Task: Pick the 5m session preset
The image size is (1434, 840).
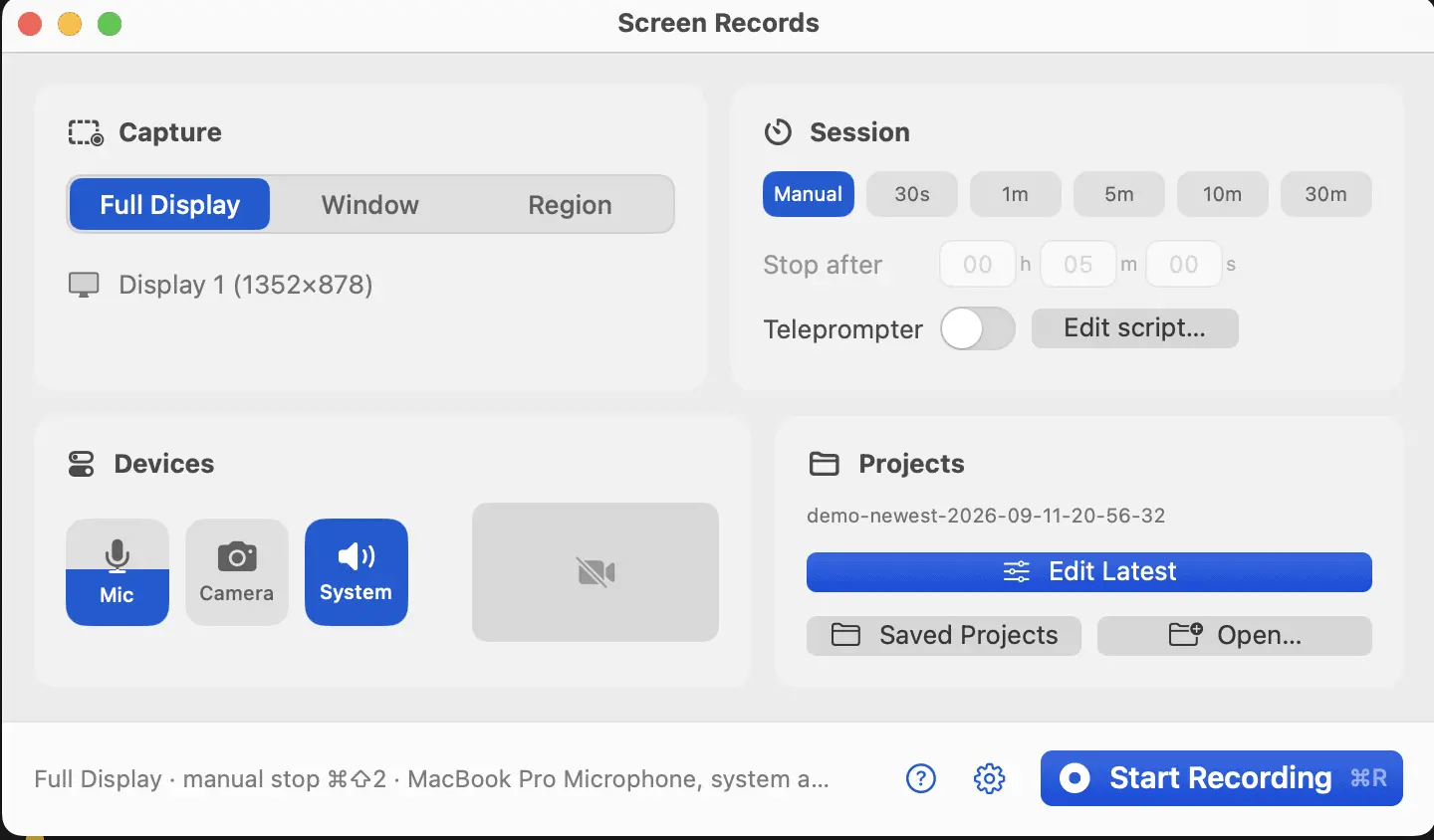Action: [1119, 194]
